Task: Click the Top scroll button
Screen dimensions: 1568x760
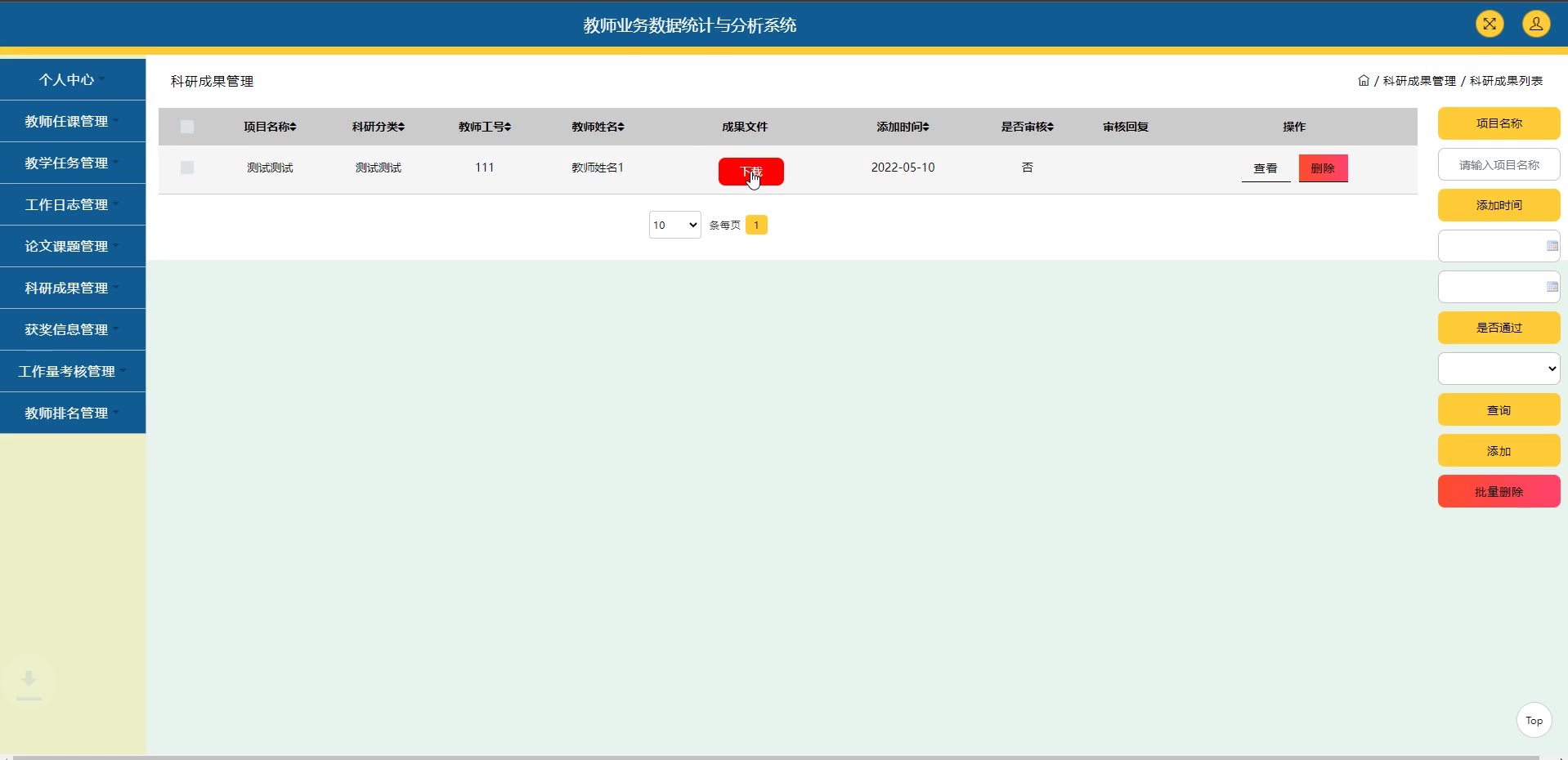Action: click(1534, 721)
